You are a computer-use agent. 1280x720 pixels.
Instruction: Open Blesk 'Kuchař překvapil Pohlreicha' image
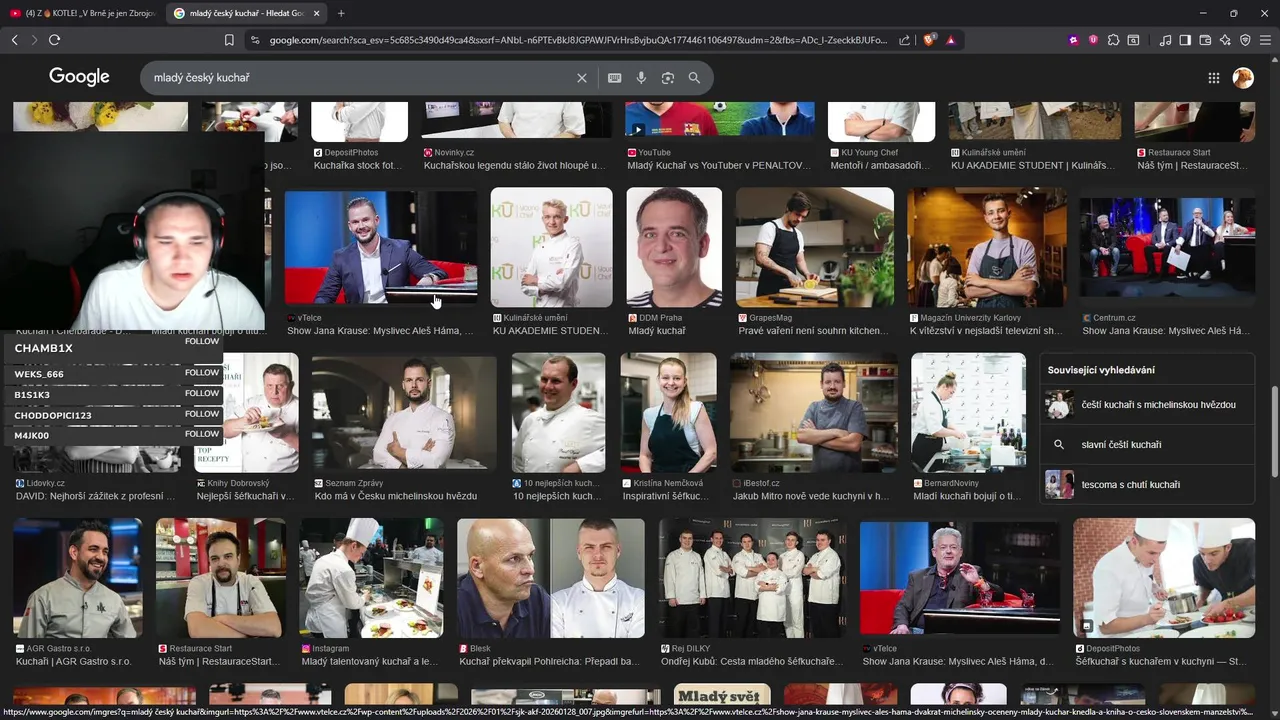(x=551, y=577)
